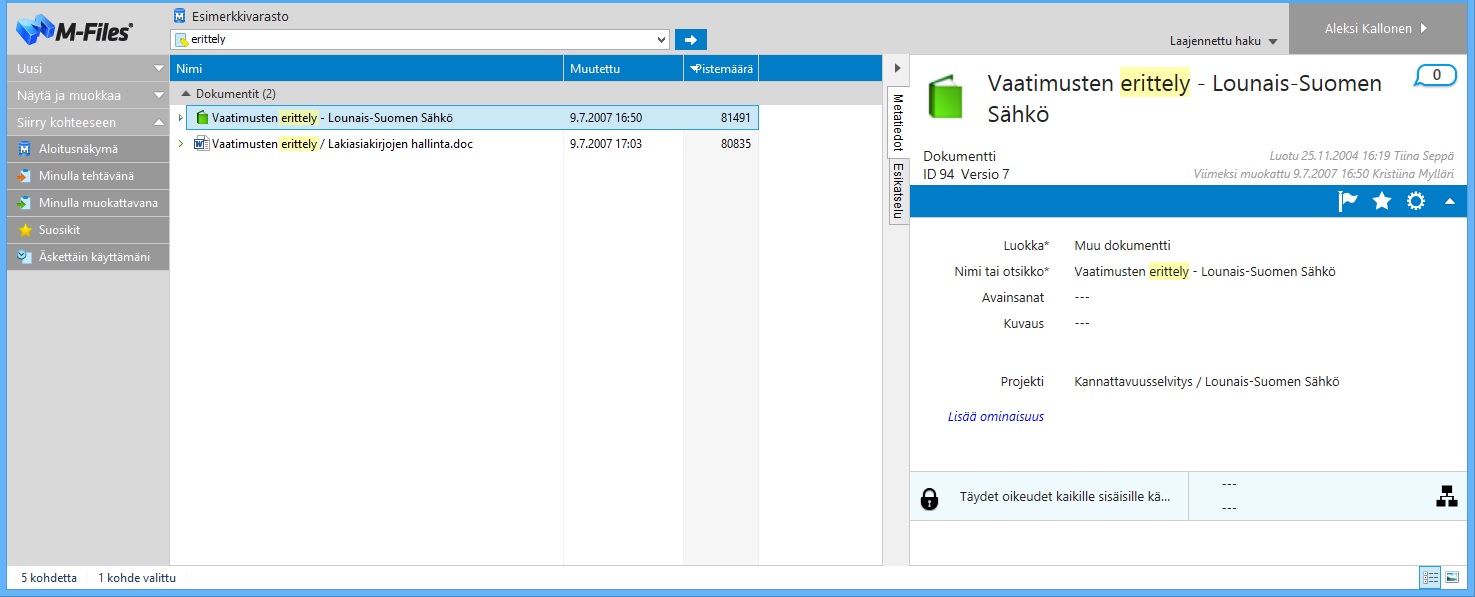The image size is (1475, 597).
Task: Open Äskettäin käyttämäni view
Action: (x=88, y=257)
